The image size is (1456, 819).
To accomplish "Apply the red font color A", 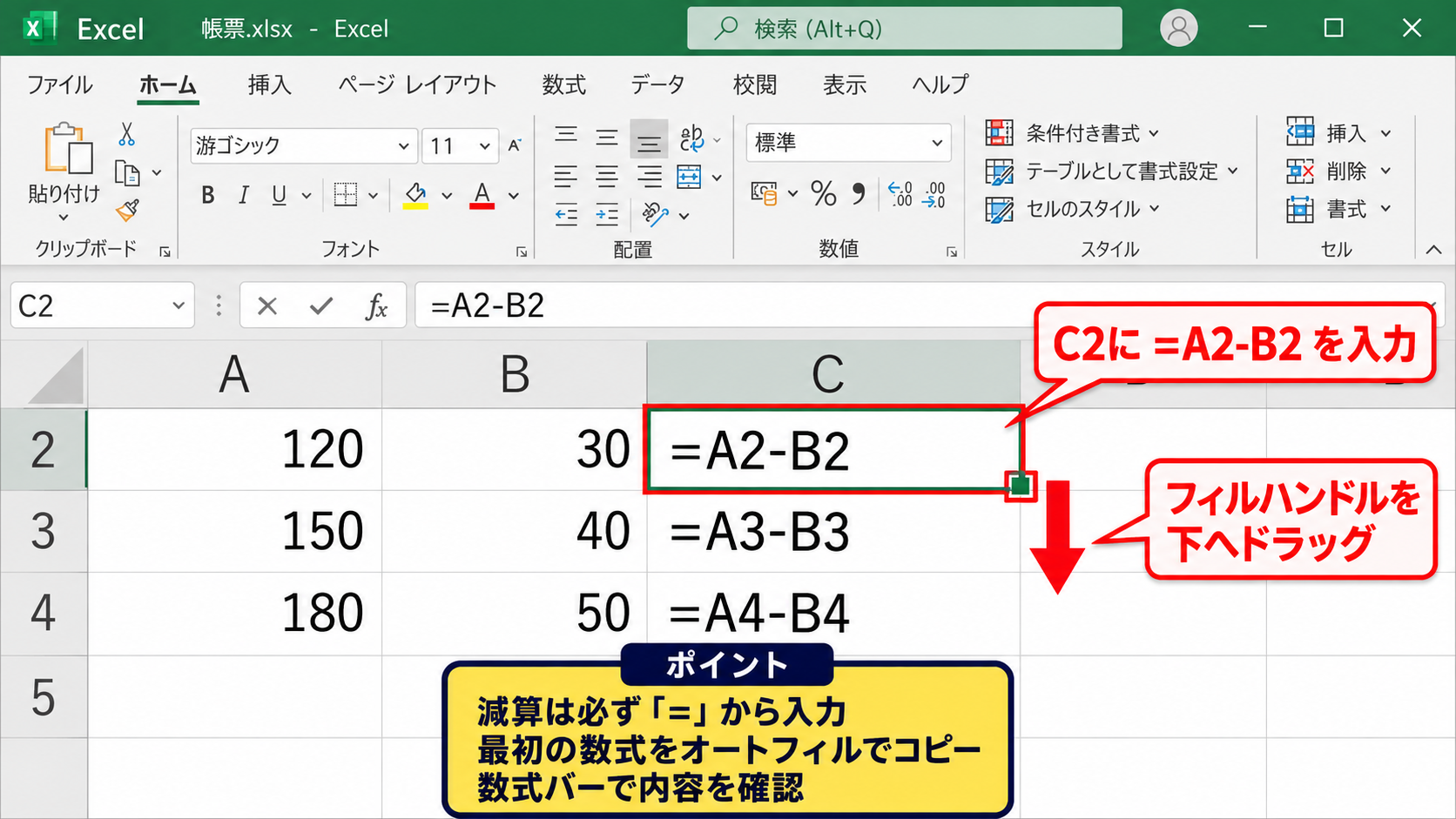I will 482,195.
